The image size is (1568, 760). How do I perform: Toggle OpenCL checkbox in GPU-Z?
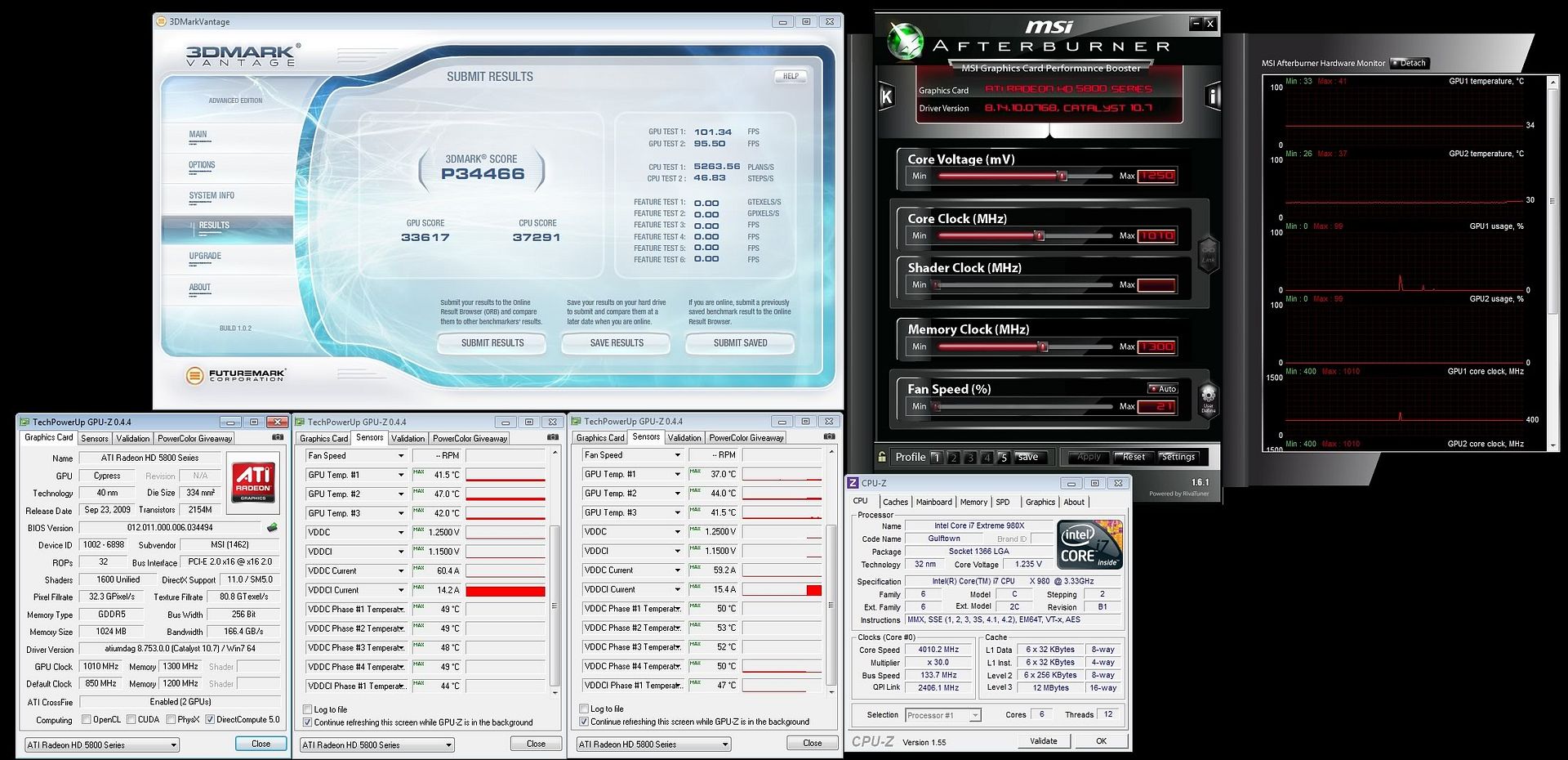tap(87, 720)
